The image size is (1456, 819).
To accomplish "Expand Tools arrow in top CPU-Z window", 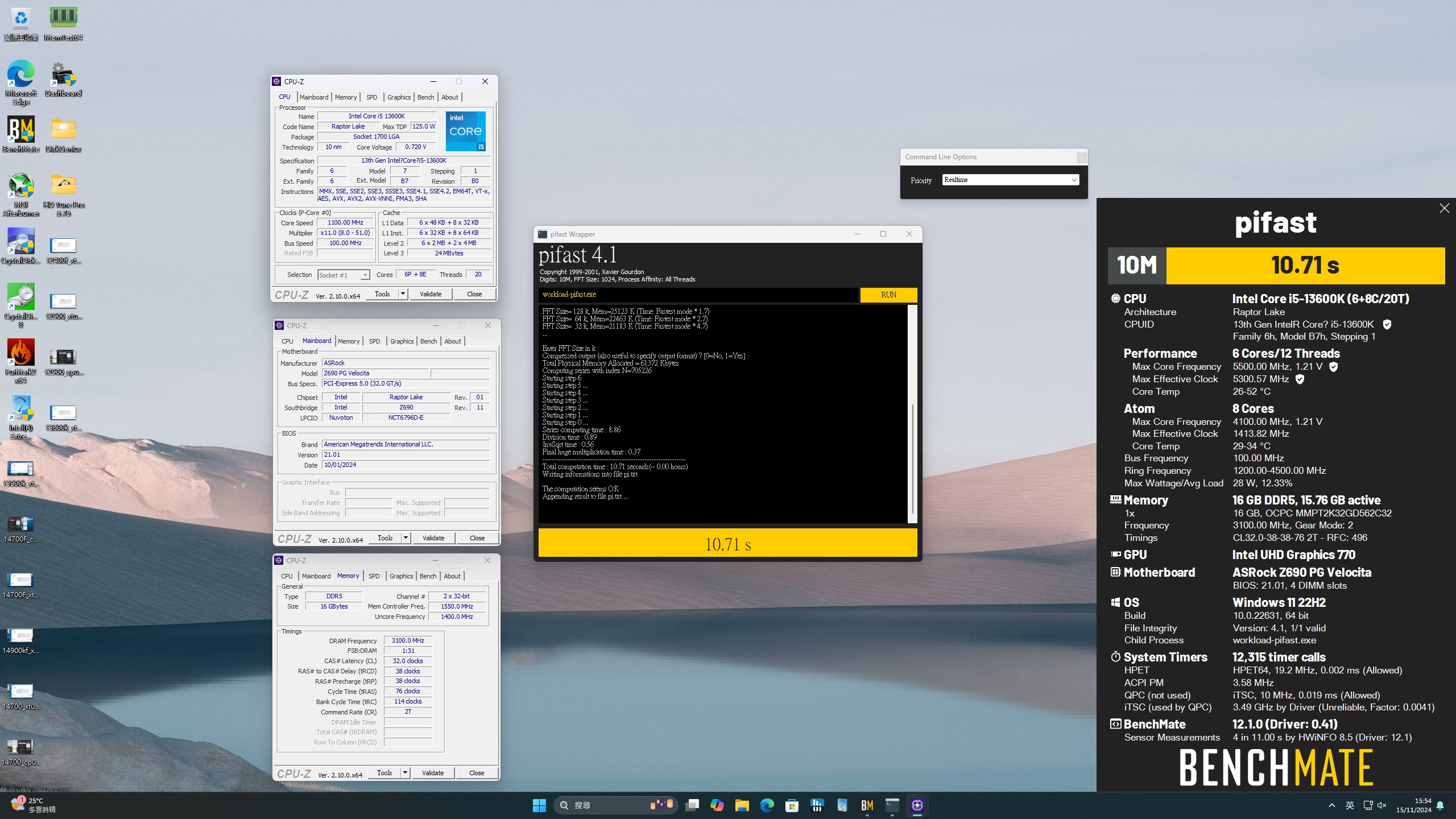I will click(403, 294).
